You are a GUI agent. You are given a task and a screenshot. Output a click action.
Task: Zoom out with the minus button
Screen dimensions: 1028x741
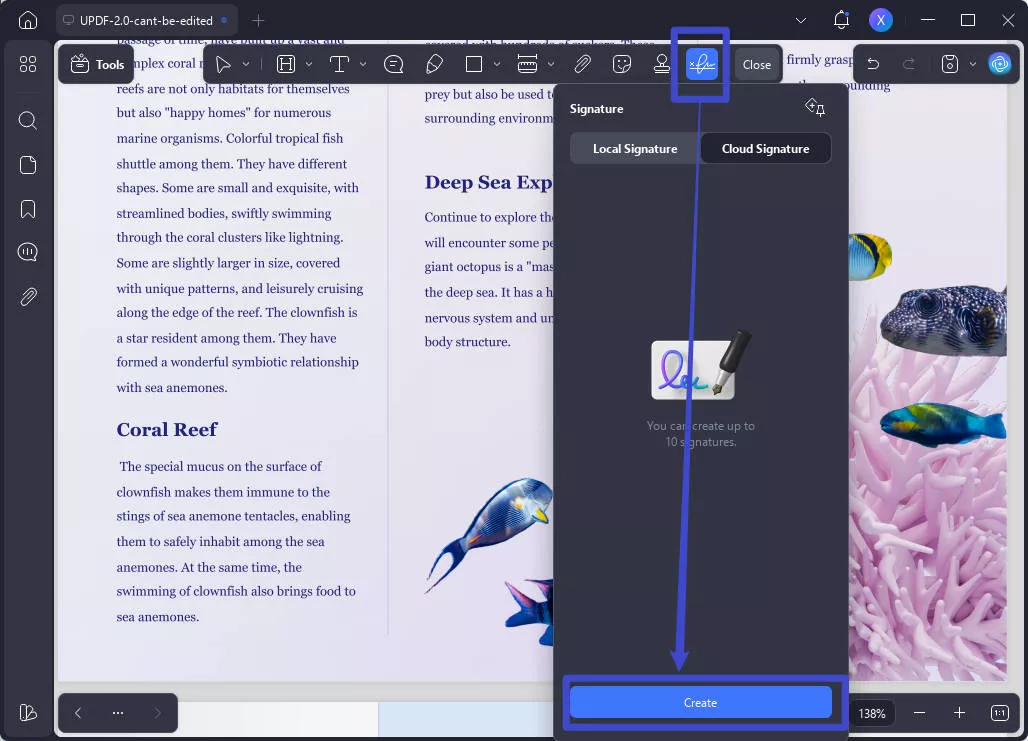(919, 713)
